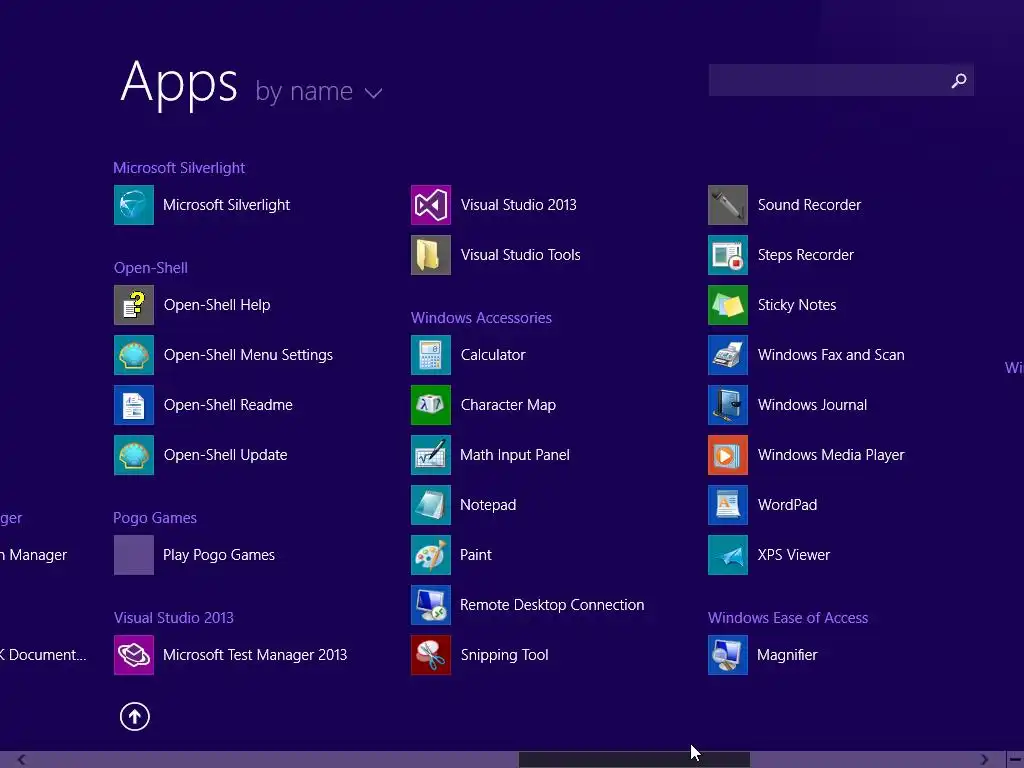
Task: Click the 'Microsoft Test Manager 2013' label
Action: (255, 655)
